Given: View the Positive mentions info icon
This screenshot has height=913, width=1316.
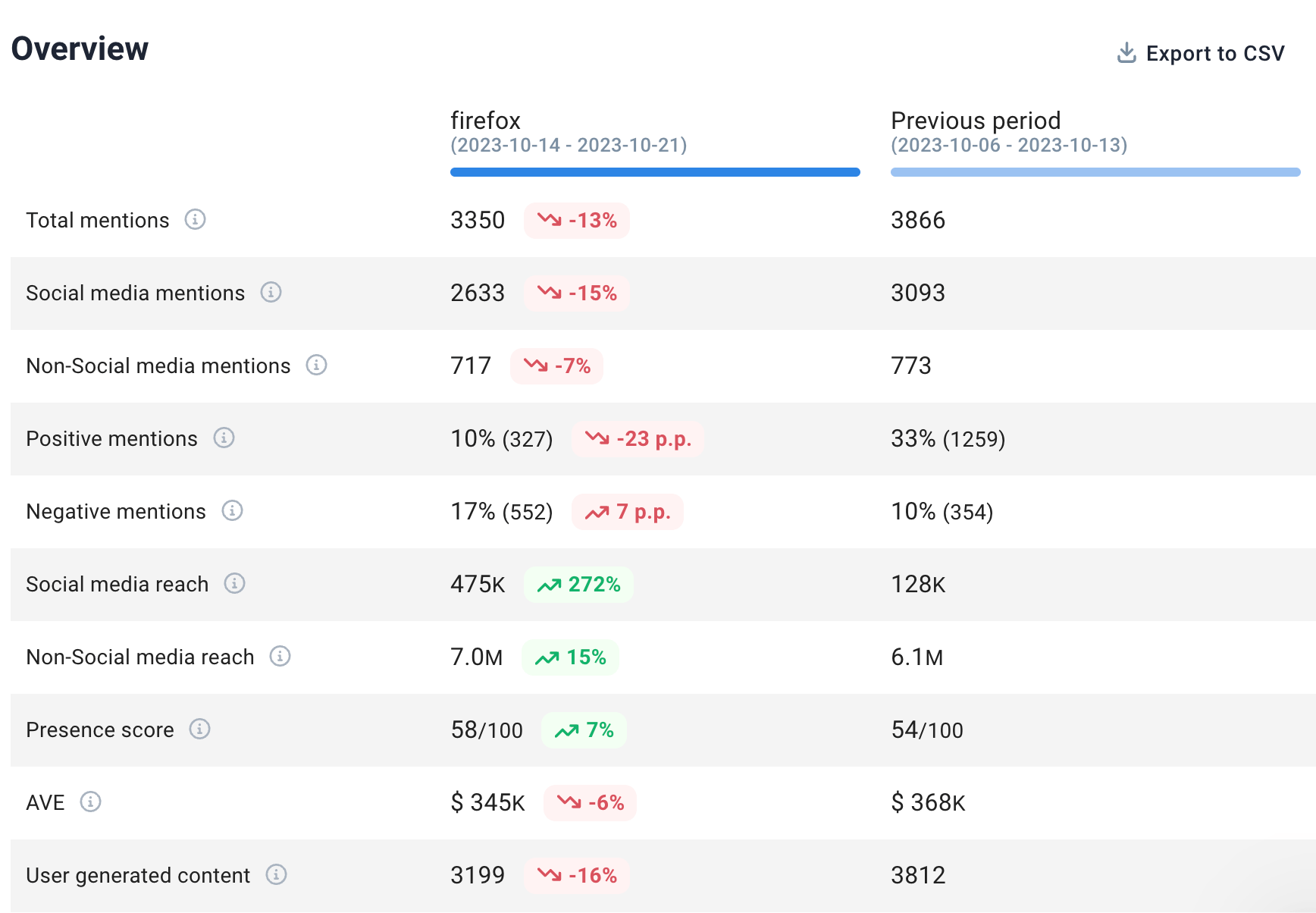Looking at the screenshot, I should (223, 438).
